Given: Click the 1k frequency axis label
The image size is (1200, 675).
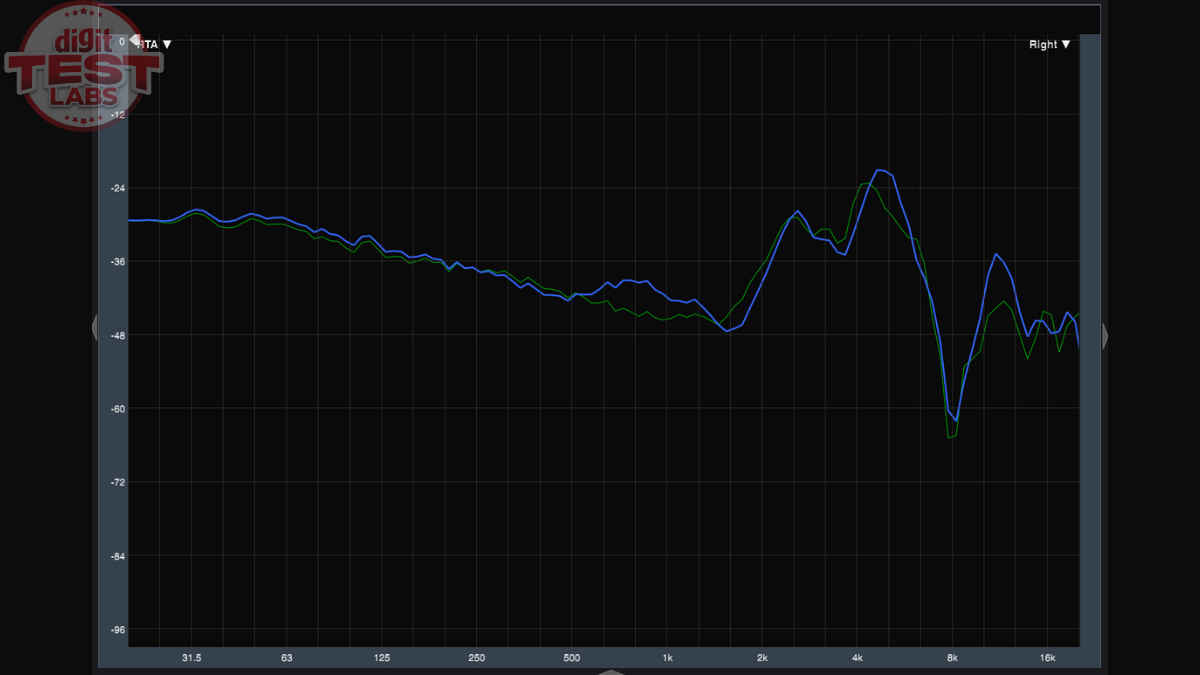Looking at the screenshot, I should [x=667, y=658].
